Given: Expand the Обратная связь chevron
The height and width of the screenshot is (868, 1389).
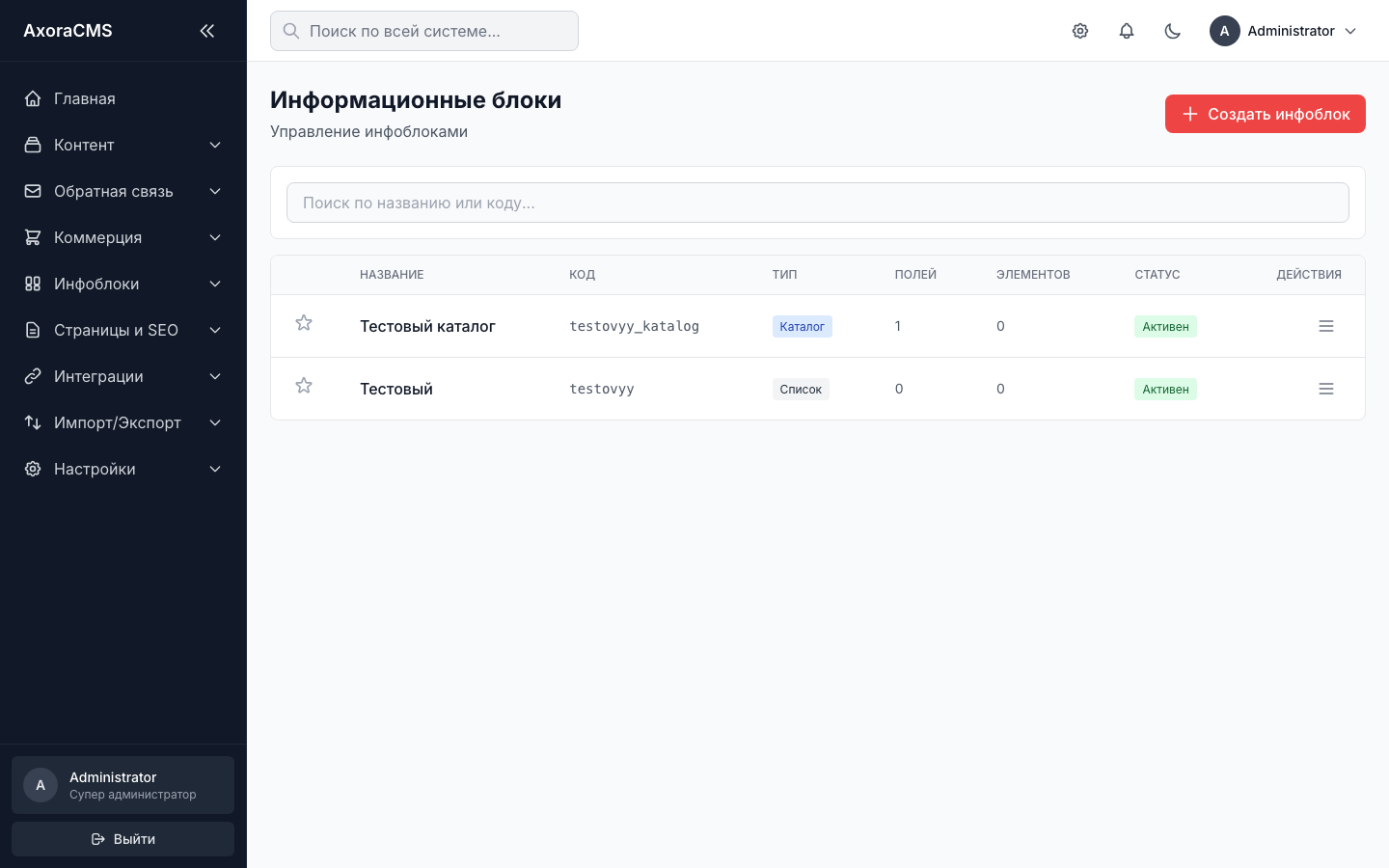Looking at the screenshot, I should pos(215,191).
